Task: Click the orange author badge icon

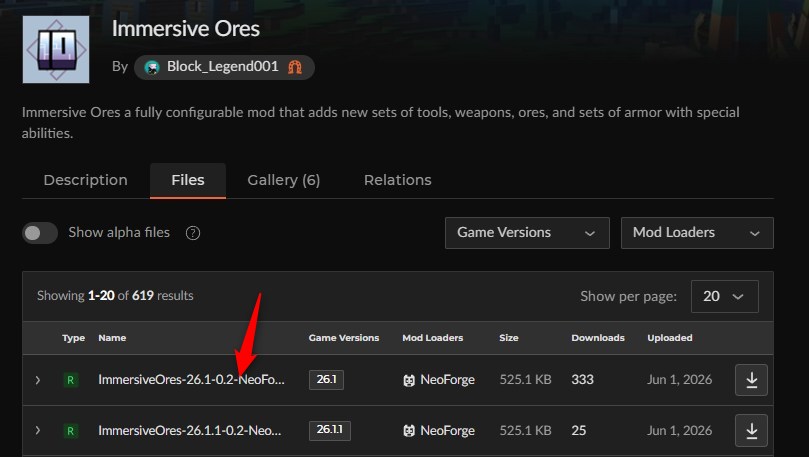Action: click(x=295, y=67)
